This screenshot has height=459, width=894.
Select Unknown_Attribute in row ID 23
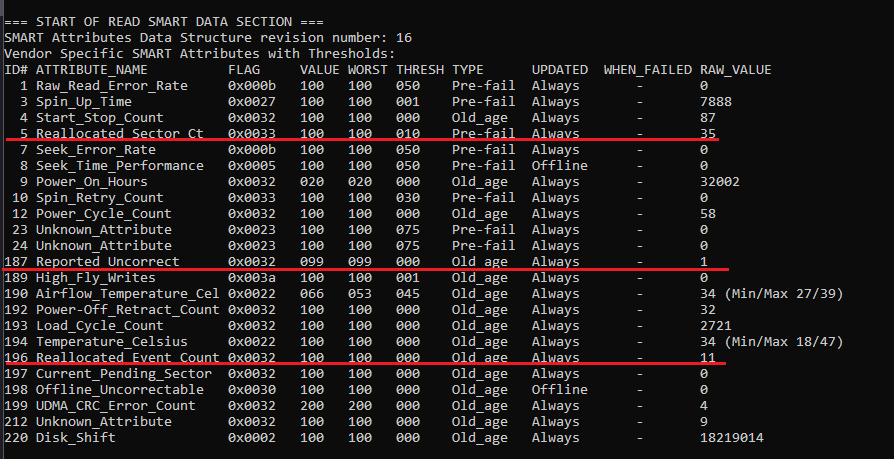click(x=104, y=230)
